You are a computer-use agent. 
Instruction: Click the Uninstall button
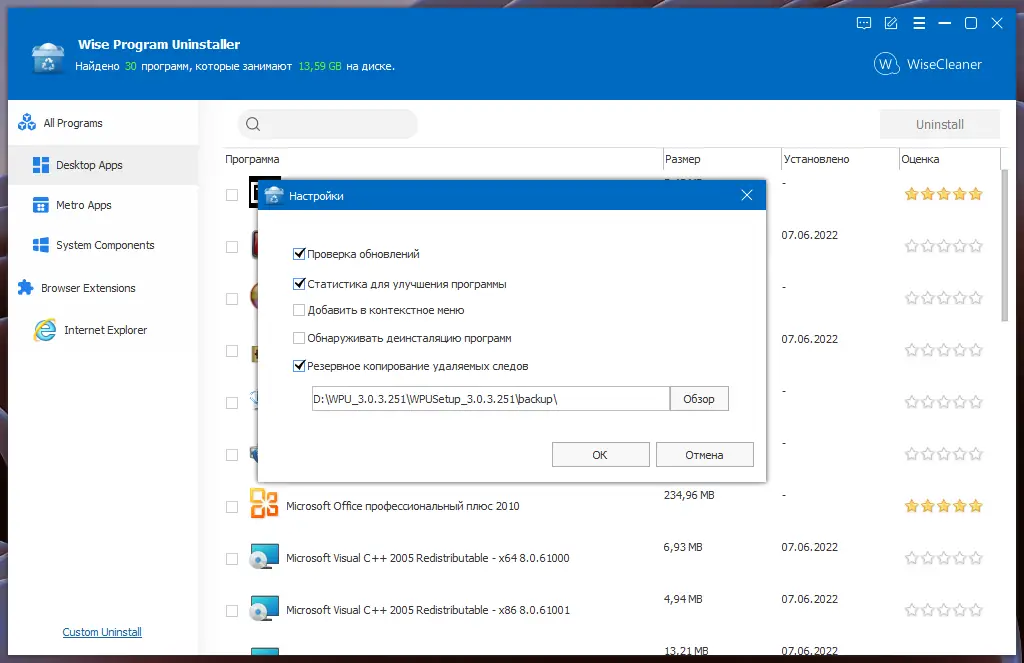tap(939, 124)
